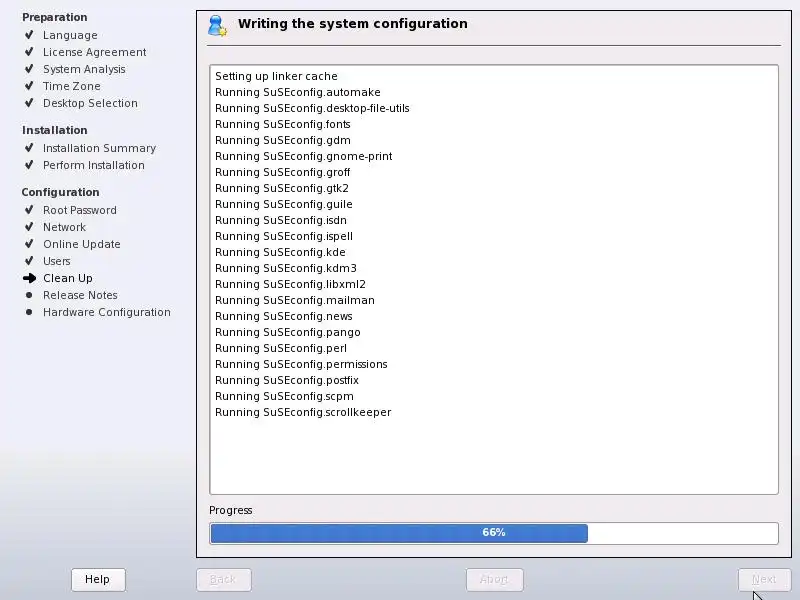Select the System Analysis step label
800x600 pixels.
tap(84, 69)
